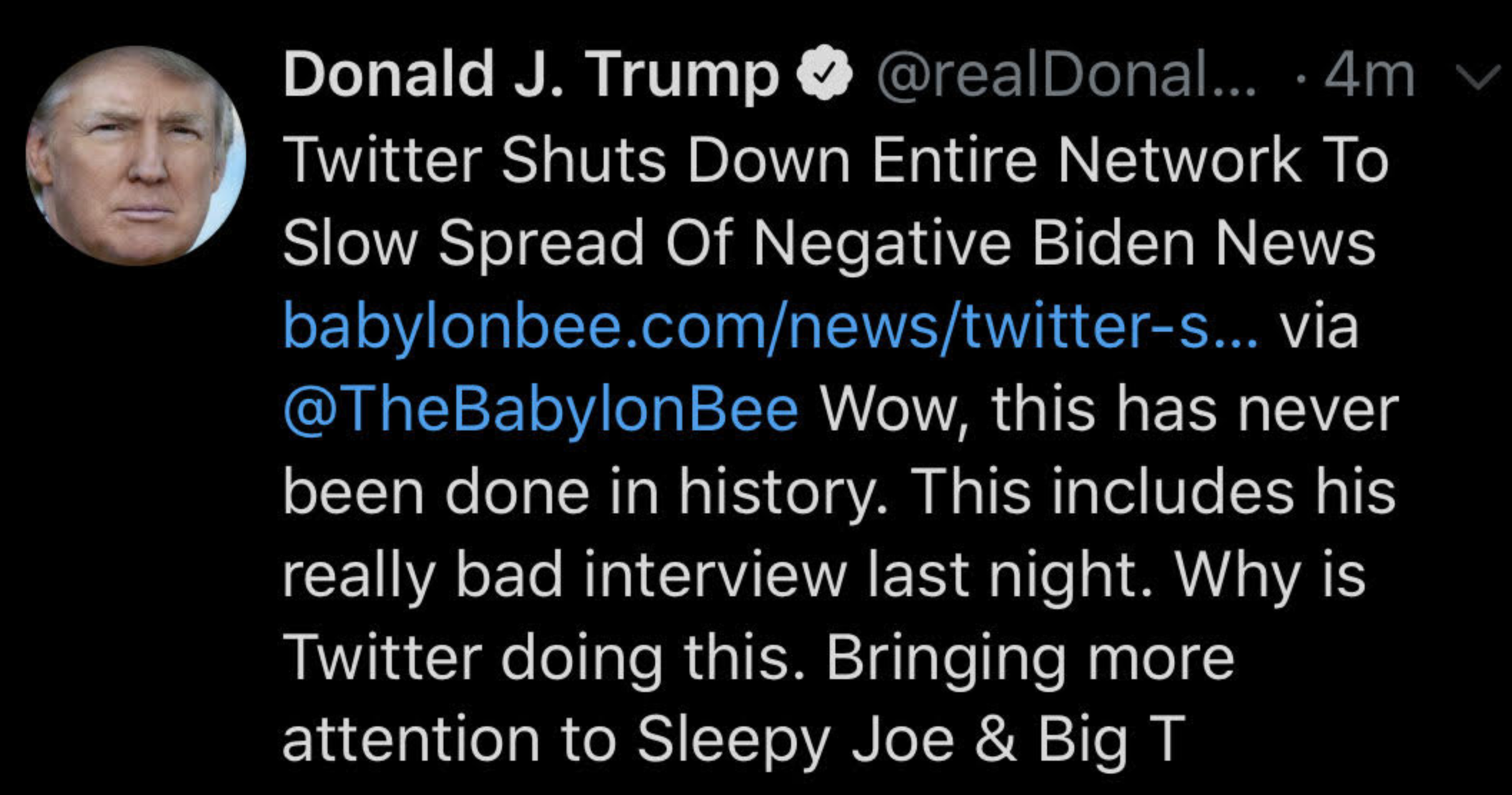Click the 'Twitter doing this. Bringing more' line
This screenshot has width=1512, height=795.
pyautogui.click(x=758, y=658)
